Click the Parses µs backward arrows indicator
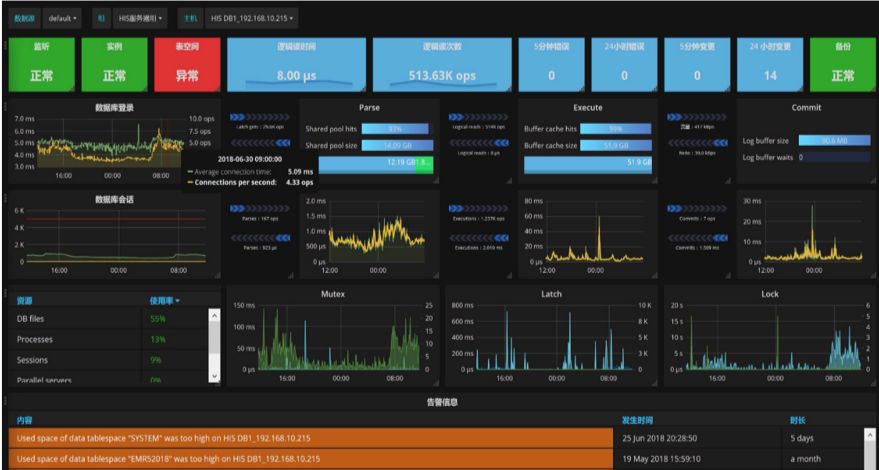Screen dimensions: 879x470 point(260,238)
